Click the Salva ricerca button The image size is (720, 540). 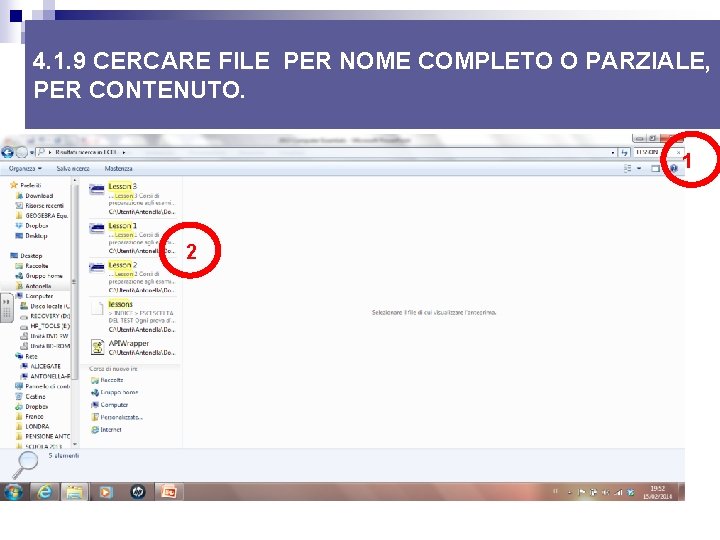(x=73, y=169)
